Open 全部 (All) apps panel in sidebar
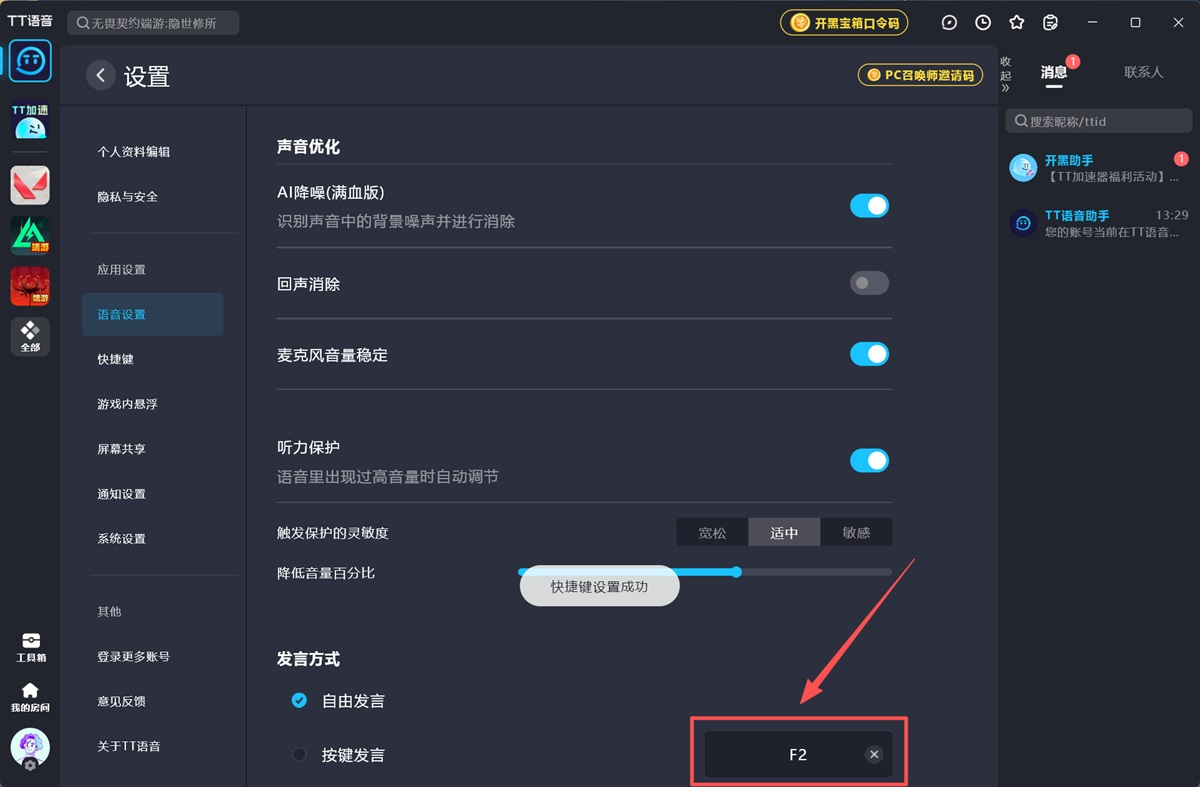Viewport: 1200px width, 787px height. tap(30, 336)
